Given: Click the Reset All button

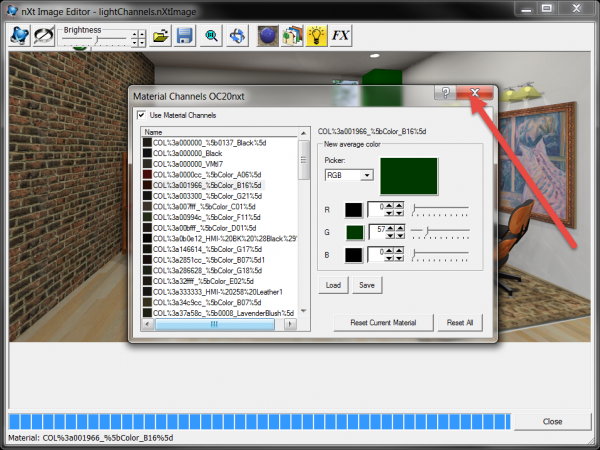Looking at the screenshot, I should (460, 323).
